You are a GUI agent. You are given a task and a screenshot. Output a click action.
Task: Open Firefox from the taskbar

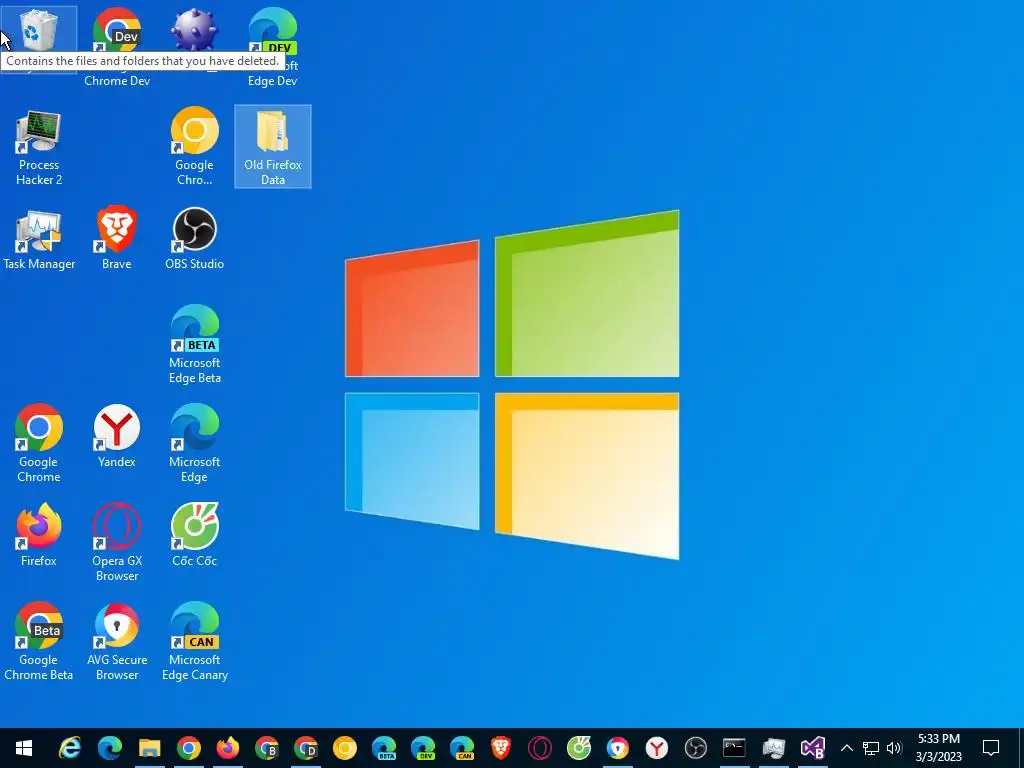228,748
